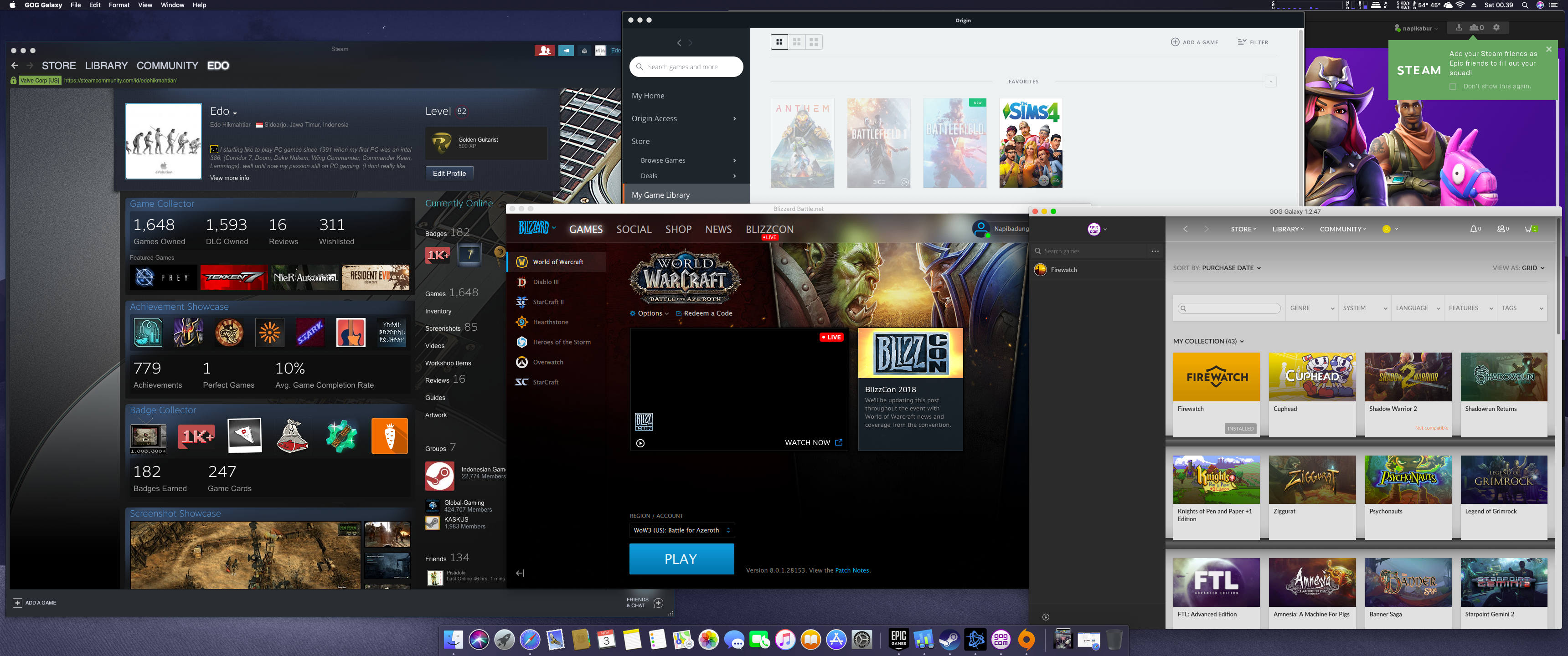The height and width of the screenshot is (656, 1568).
Task: Open the BLIZZCON tab
Action: coord(769,230)
